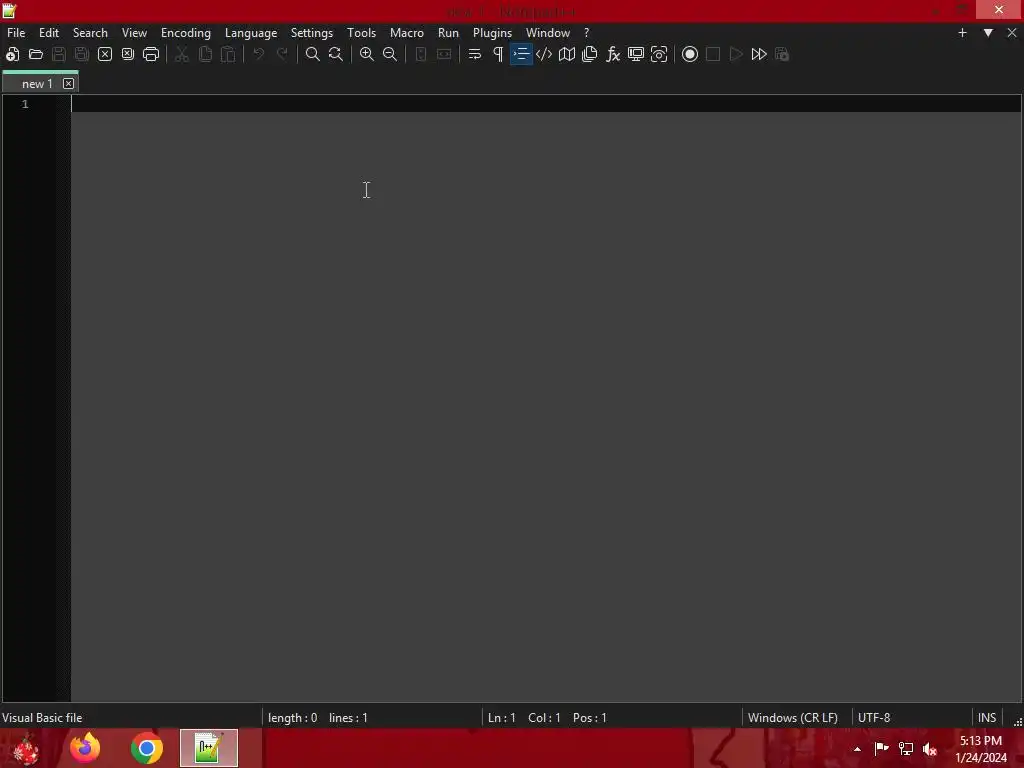Screen dimensions: 1024x768
Task: Click the Print icon in toolbar
Action: pos(151,54)
